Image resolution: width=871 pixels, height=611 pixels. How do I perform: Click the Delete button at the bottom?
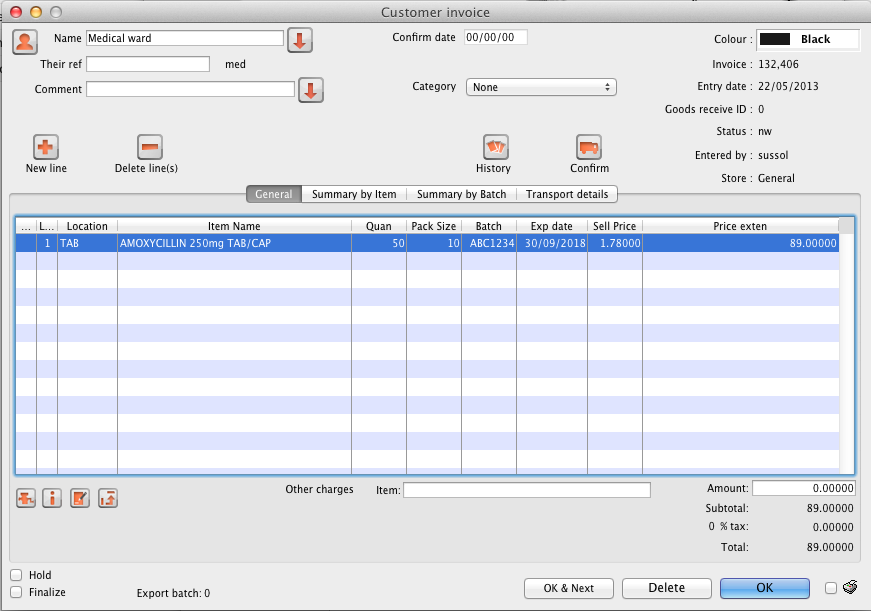click(x=667, y=588)
